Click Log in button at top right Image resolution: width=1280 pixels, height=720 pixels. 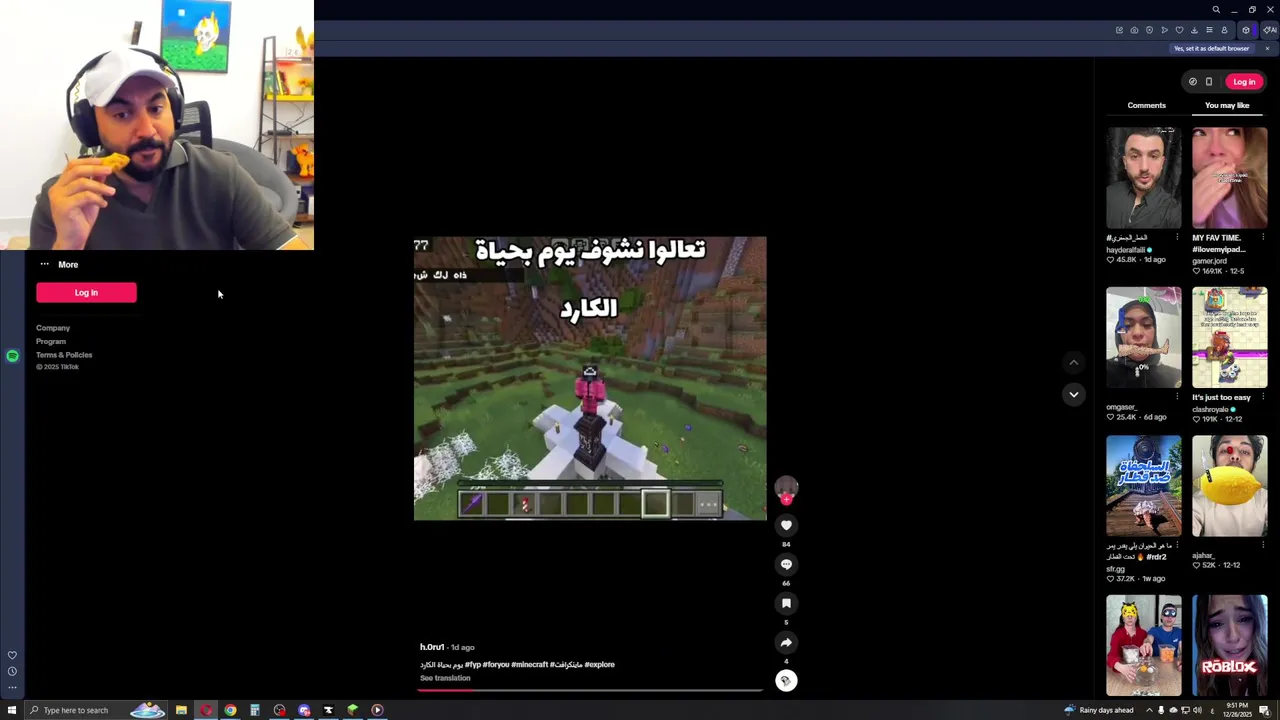click(x=1244, y=82)
